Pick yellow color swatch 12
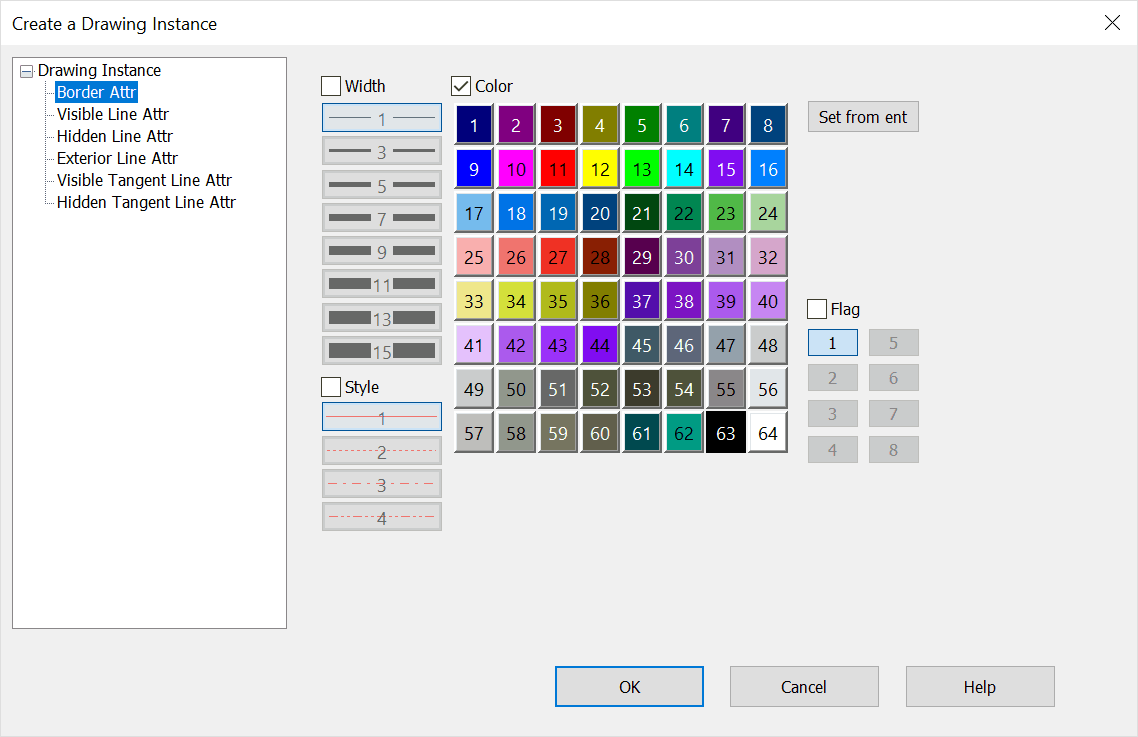Viewport: 1138px width, 737px height. [x=599, y=169]
